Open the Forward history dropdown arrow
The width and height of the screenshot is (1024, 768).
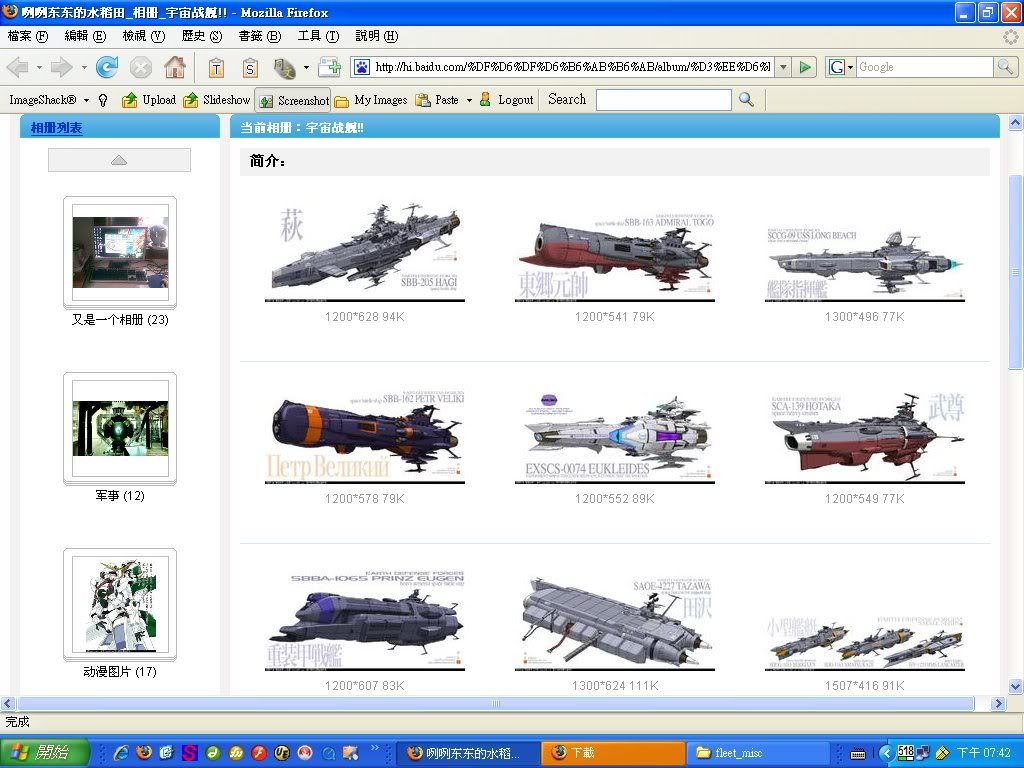pos(84,67)
